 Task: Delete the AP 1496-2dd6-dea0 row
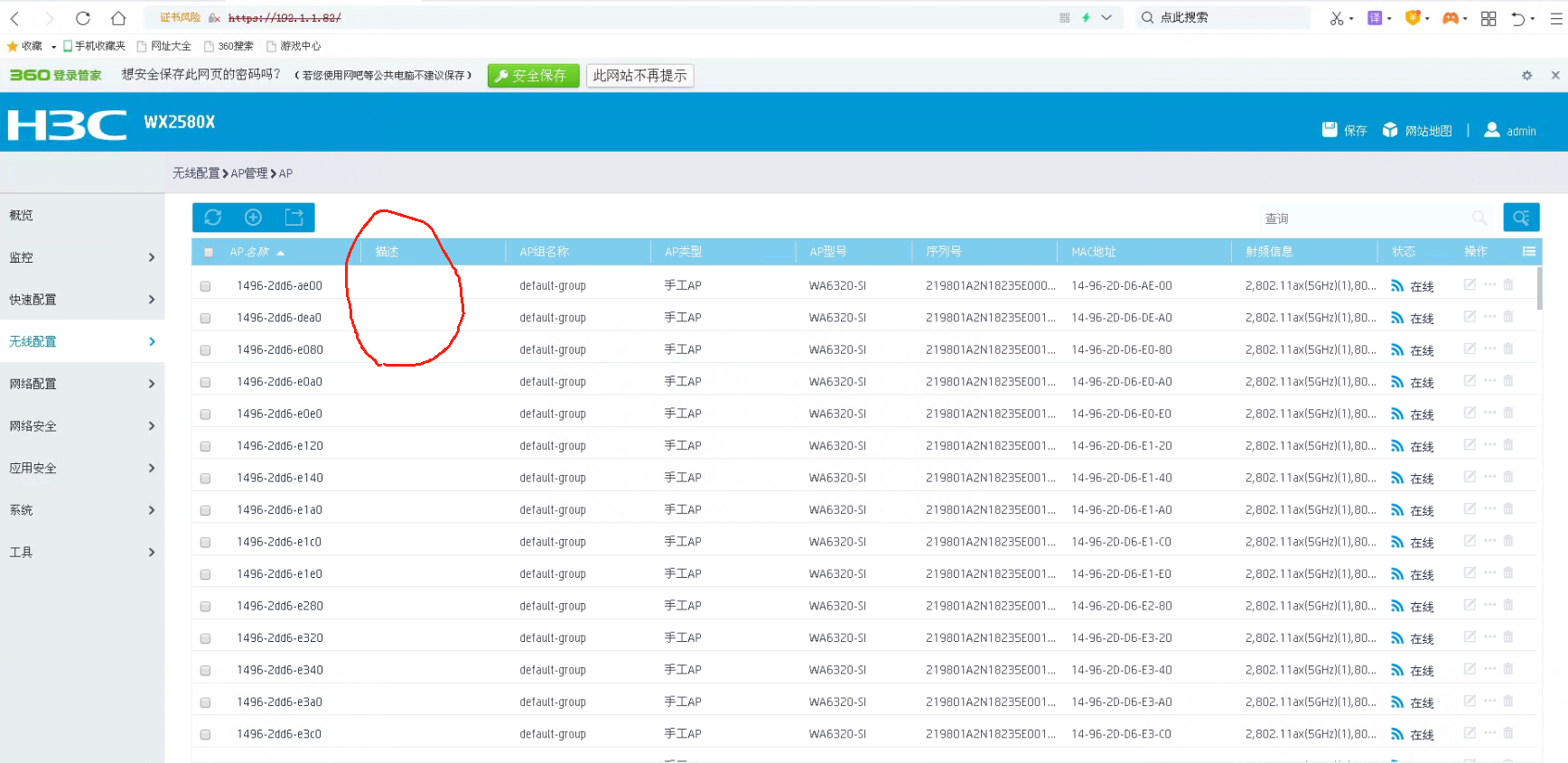[1508, 317]
